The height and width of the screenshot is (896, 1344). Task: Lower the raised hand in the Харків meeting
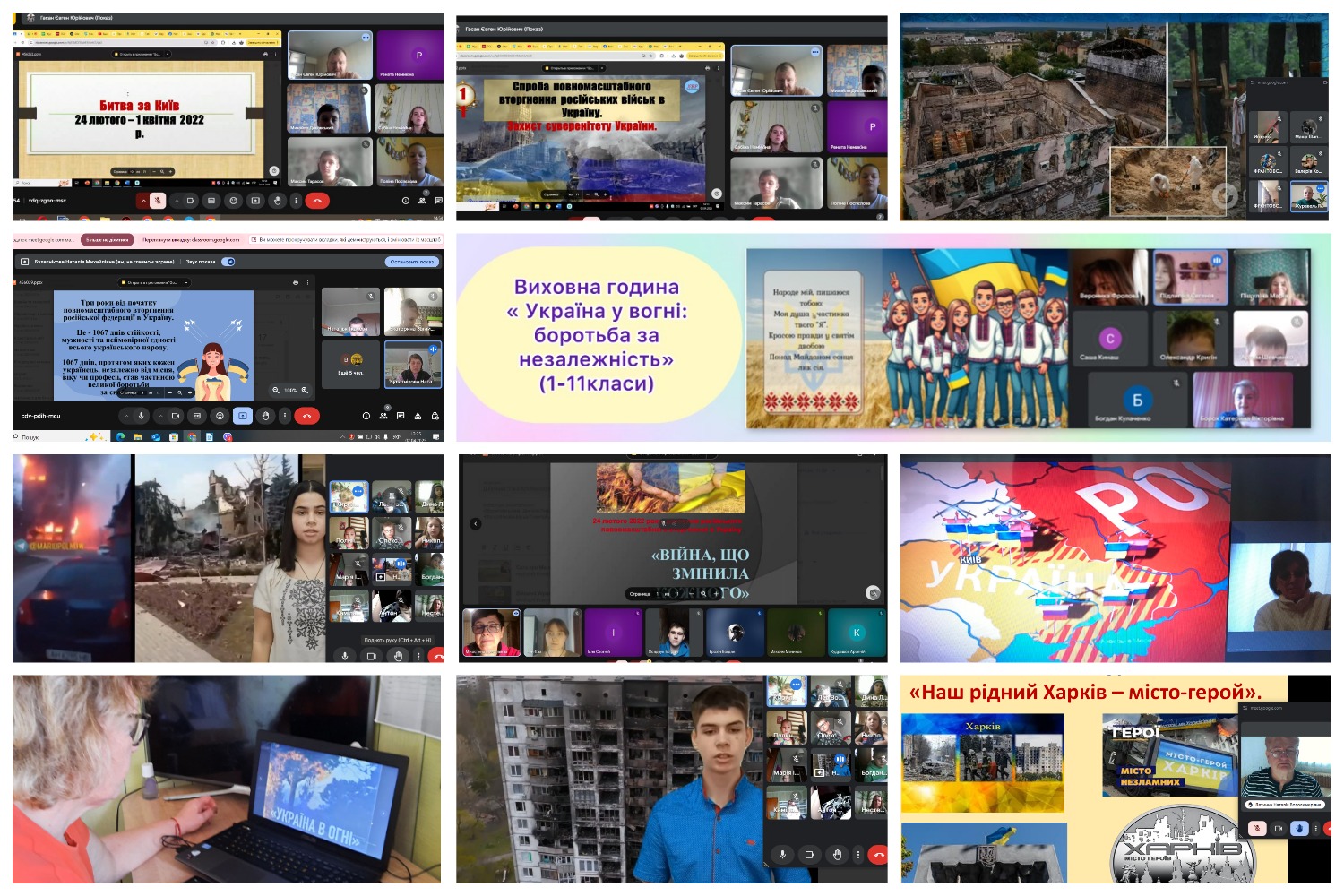click(1299, 828)
